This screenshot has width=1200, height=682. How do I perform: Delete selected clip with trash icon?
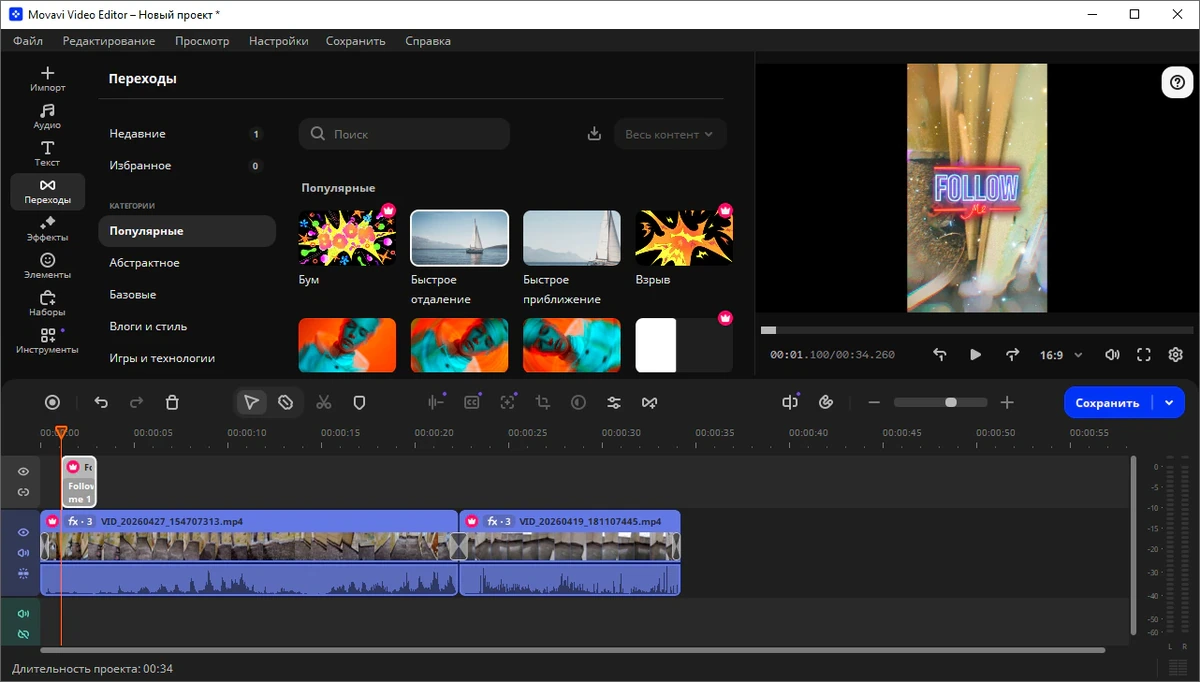point(172,402)
